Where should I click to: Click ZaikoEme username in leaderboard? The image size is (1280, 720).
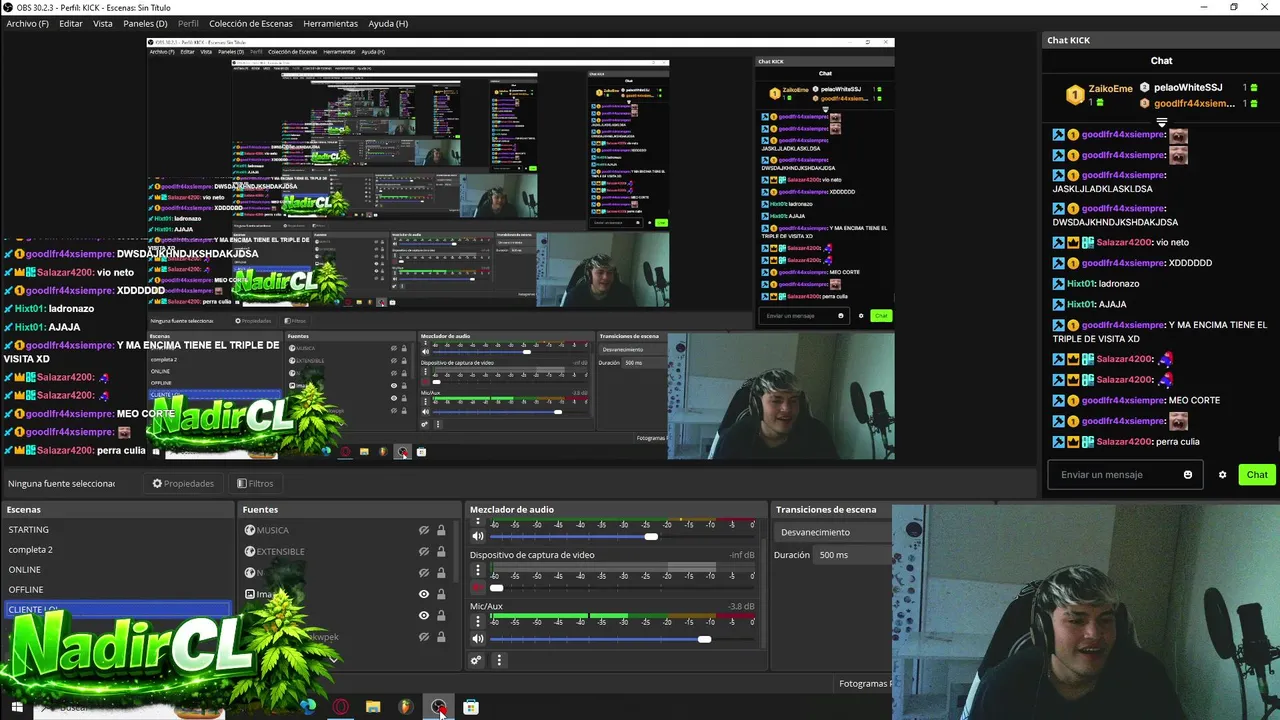[1110, 88]
